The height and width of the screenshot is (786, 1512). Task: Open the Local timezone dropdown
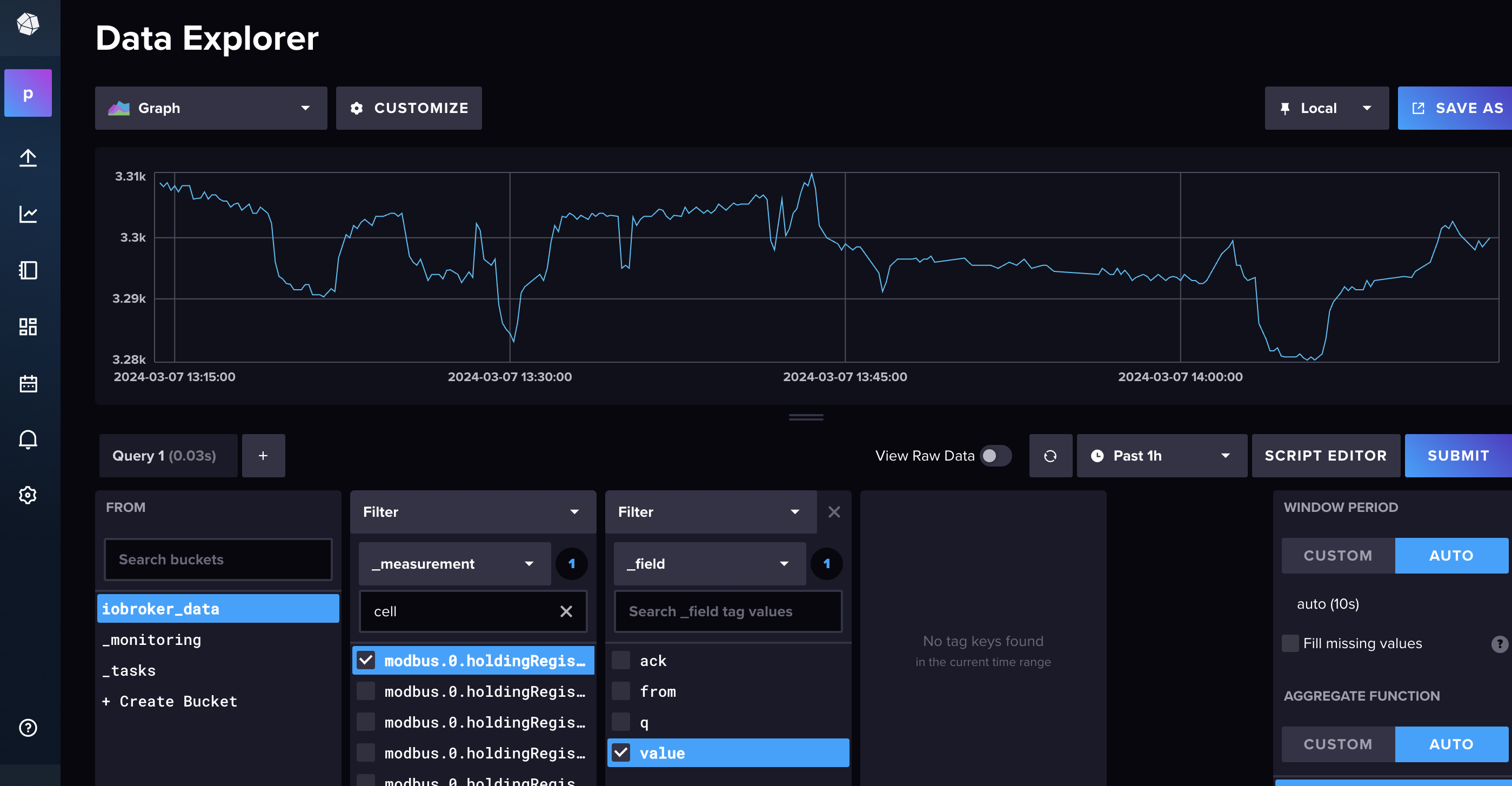(x=1327, y=108)
